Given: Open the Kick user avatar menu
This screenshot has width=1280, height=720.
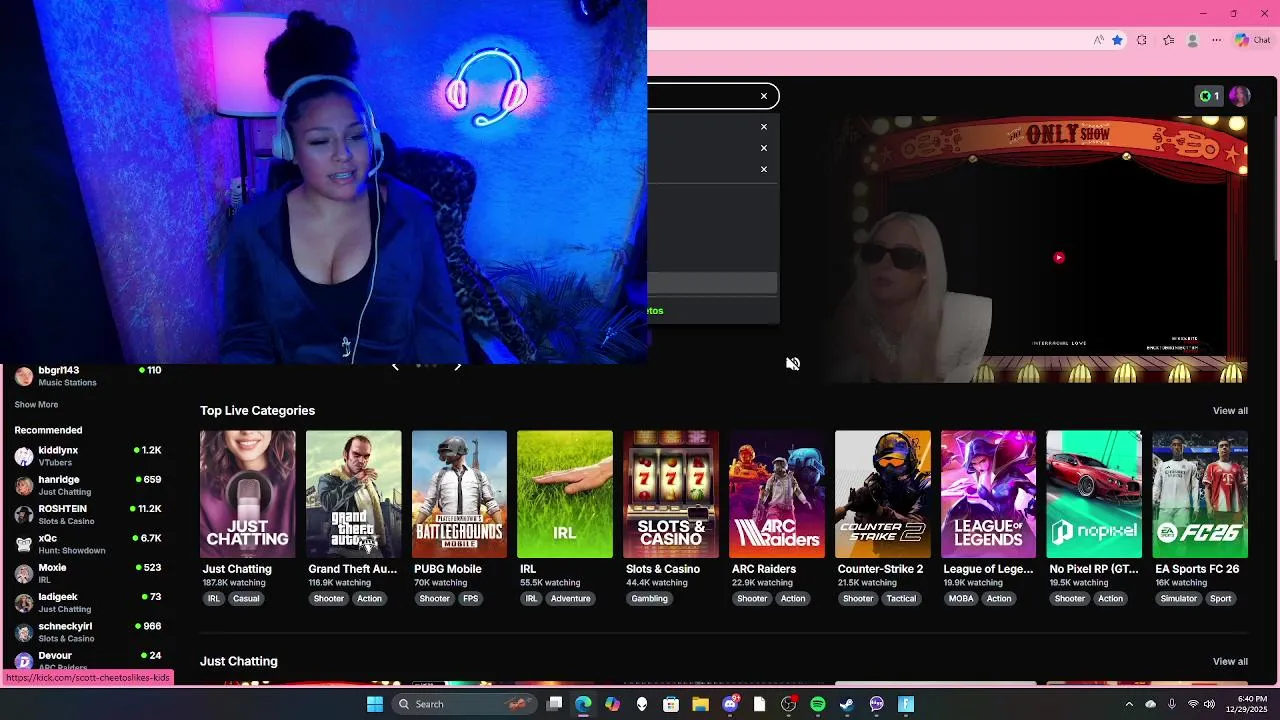Looking at the screenshot, I should point(1240,96).
